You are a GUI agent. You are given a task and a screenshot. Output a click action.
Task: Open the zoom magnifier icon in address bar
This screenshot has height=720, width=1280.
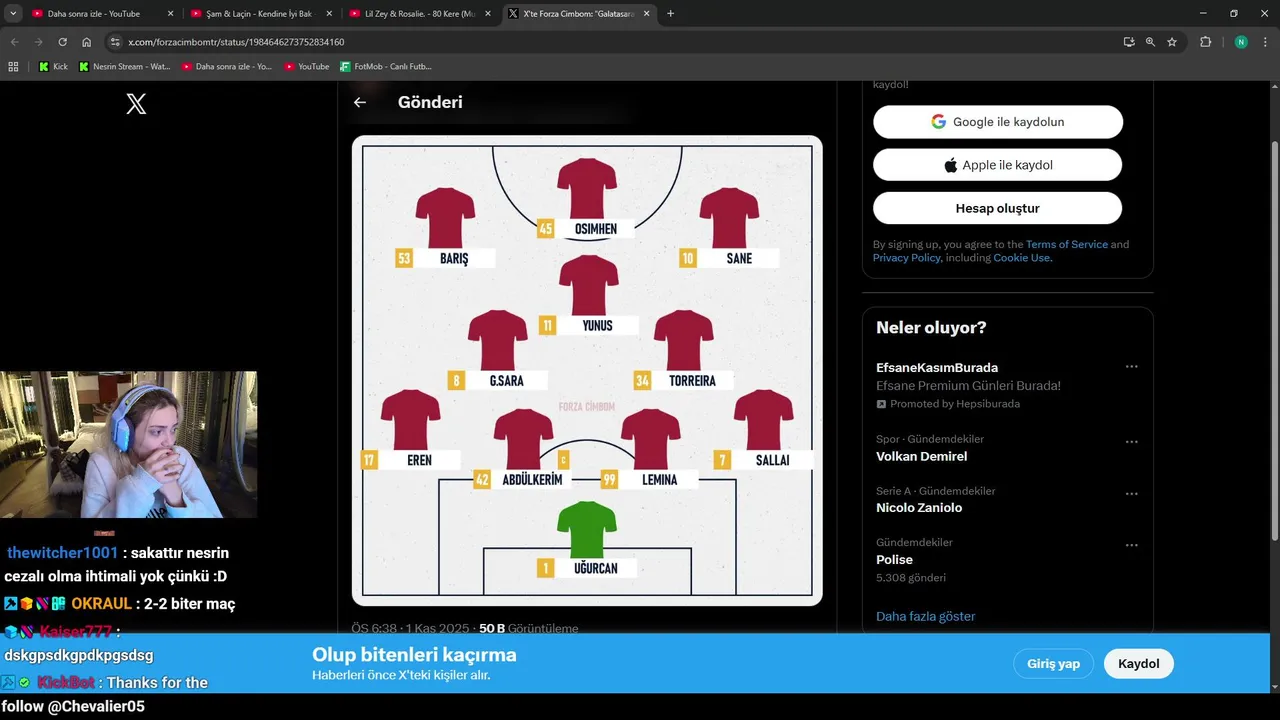coord(1150,42)
